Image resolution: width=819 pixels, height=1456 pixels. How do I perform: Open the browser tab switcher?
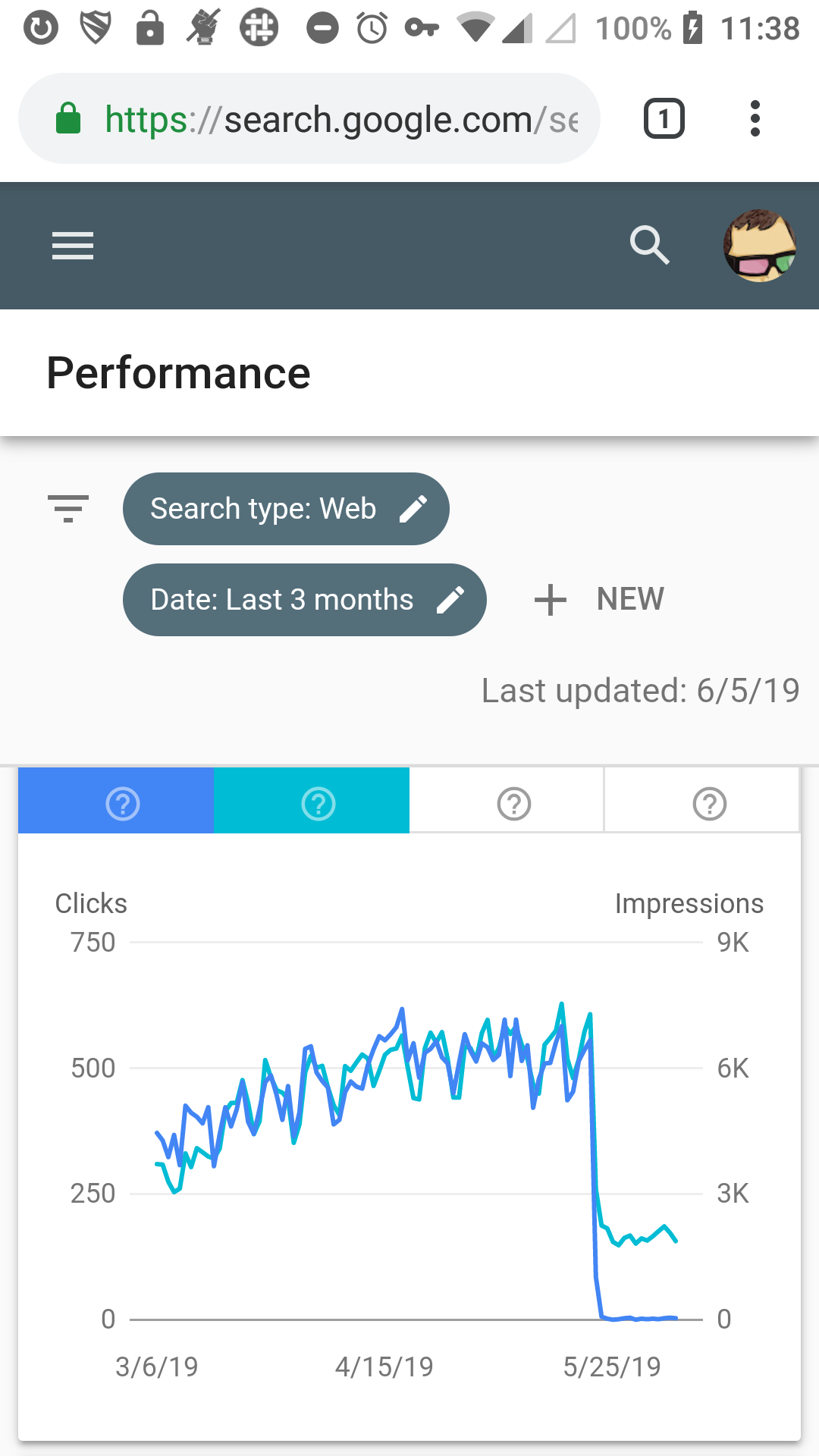[x=664, y=119]
